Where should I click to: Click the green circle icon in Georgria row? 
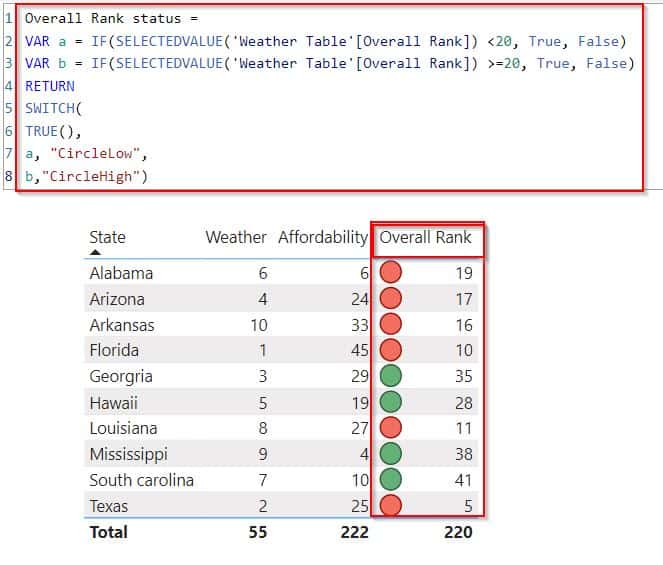390,376
